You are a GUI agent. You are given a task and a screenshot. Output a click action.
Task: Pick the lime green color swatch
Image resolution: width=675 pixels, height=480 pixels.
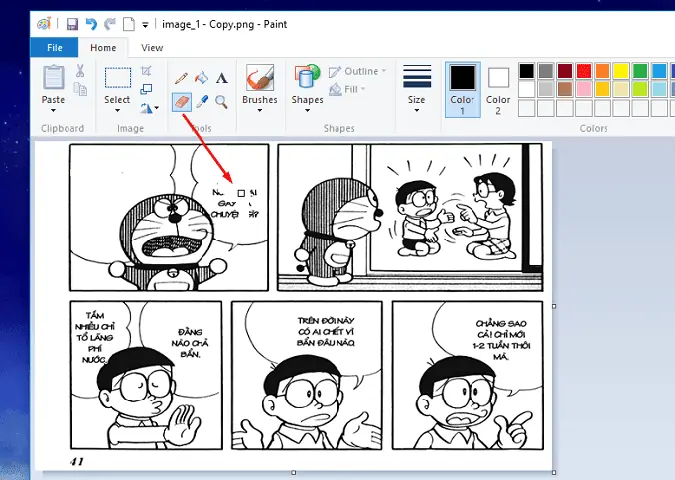point(640,89)
